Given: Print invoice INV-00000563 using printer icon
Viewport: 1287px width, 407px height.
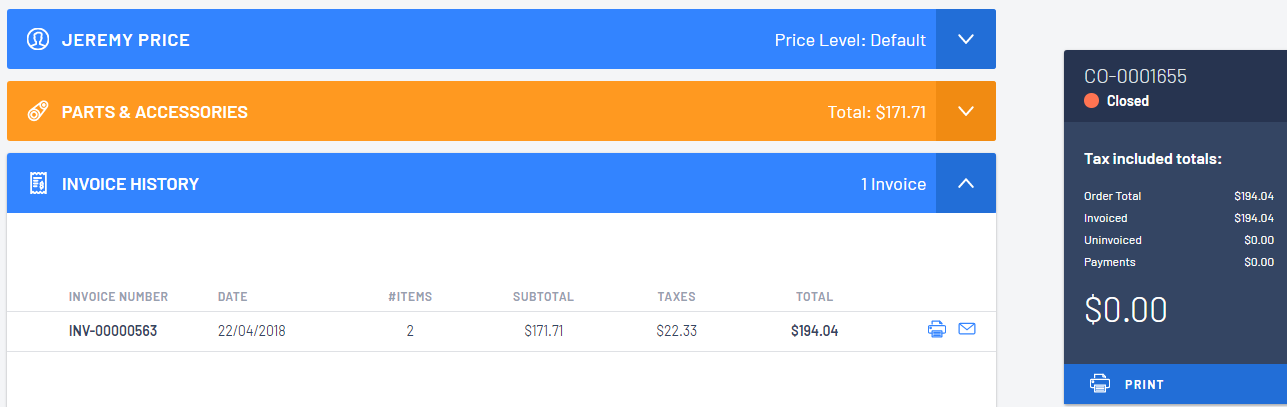Looking at the screenshot, I should click(937, 329).
